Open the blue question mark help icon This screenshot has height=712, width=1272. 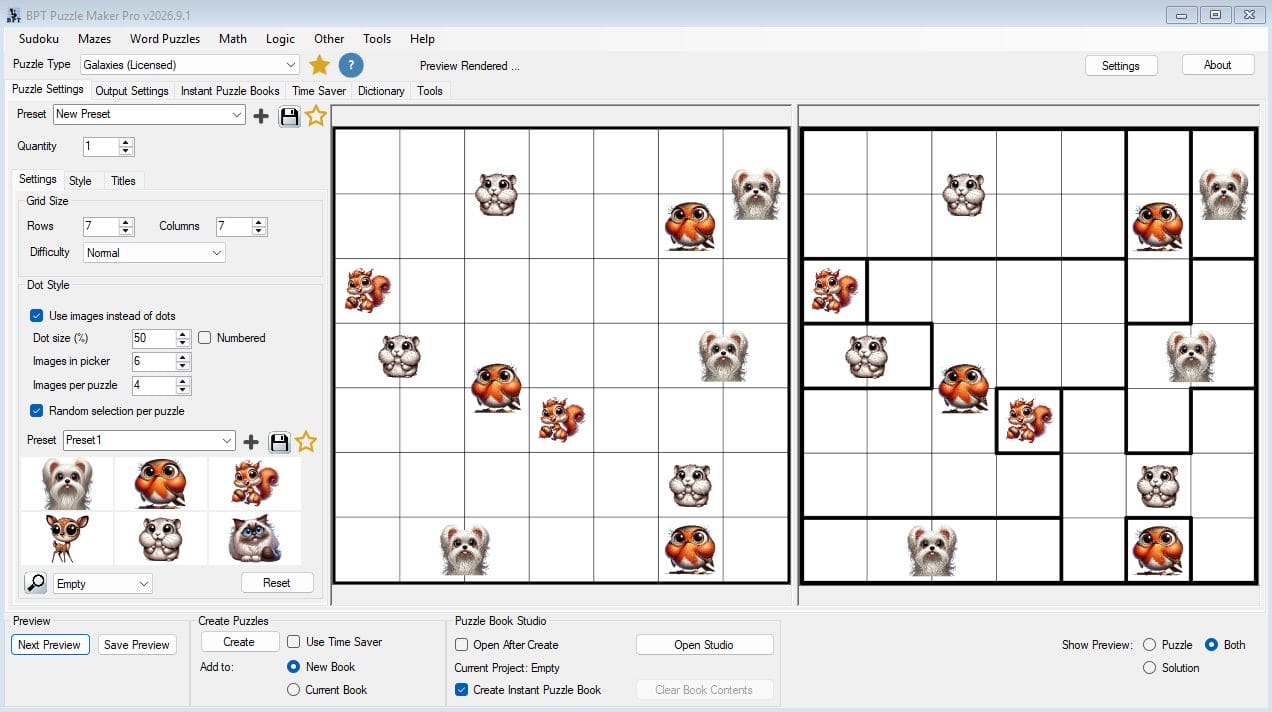click(351, 65)
